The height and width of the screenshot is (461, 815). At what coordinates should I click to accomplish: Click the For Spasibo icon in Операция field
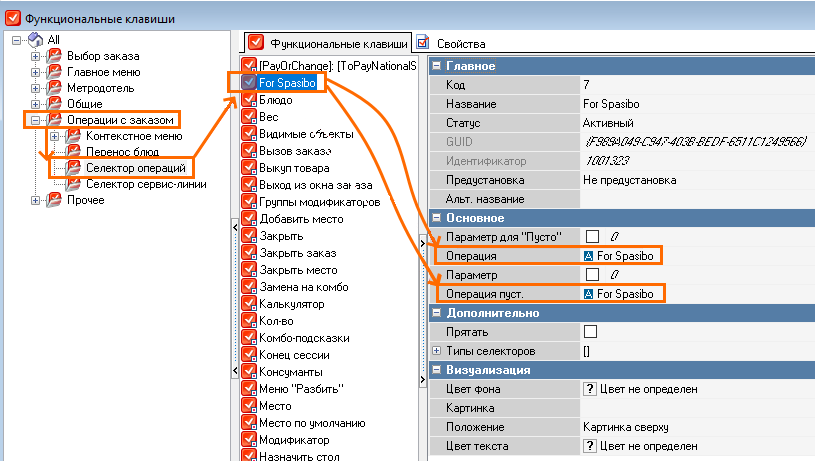589,256
